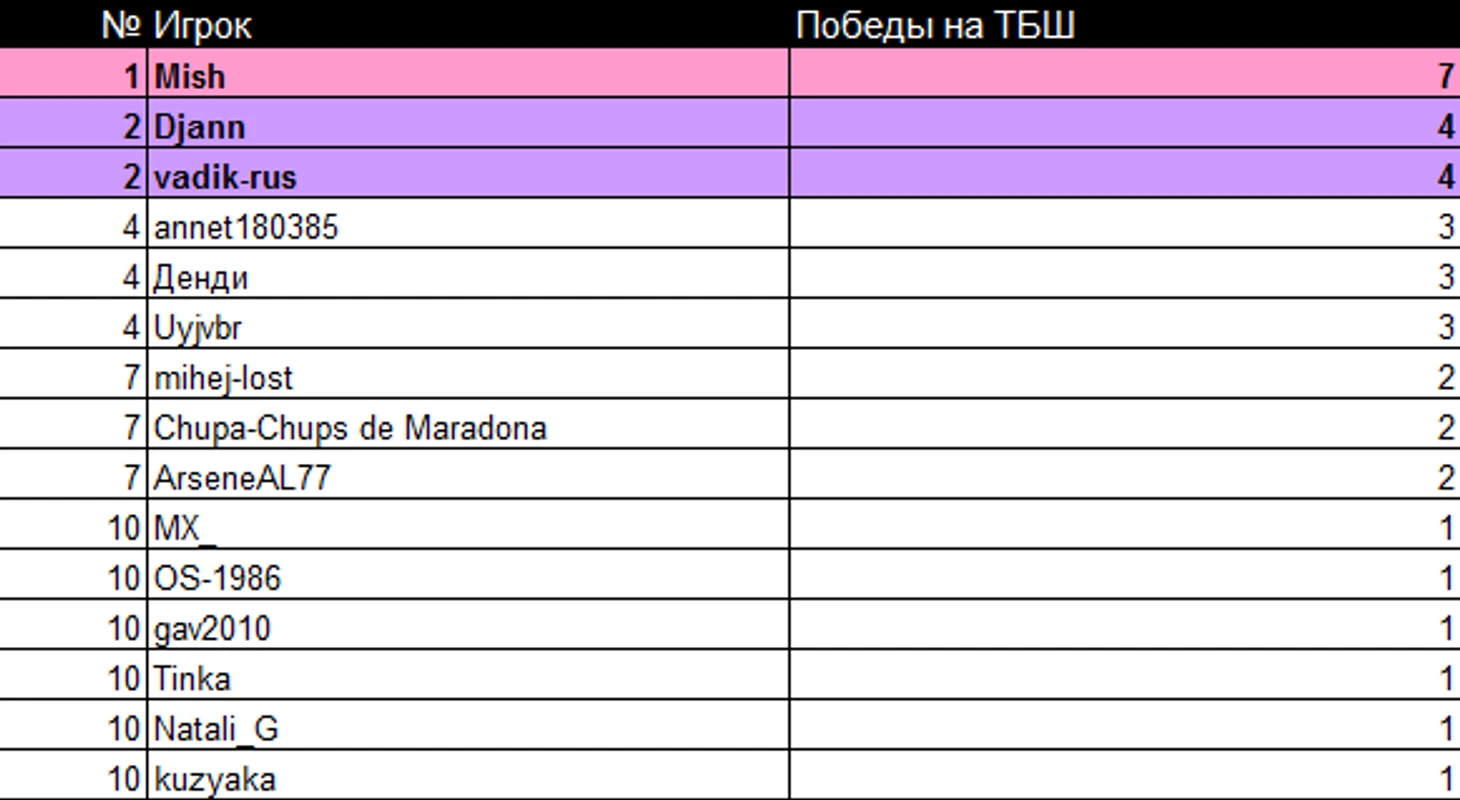Select the rank number cell beside Mish
The image size is (1460, 800).
73,74
